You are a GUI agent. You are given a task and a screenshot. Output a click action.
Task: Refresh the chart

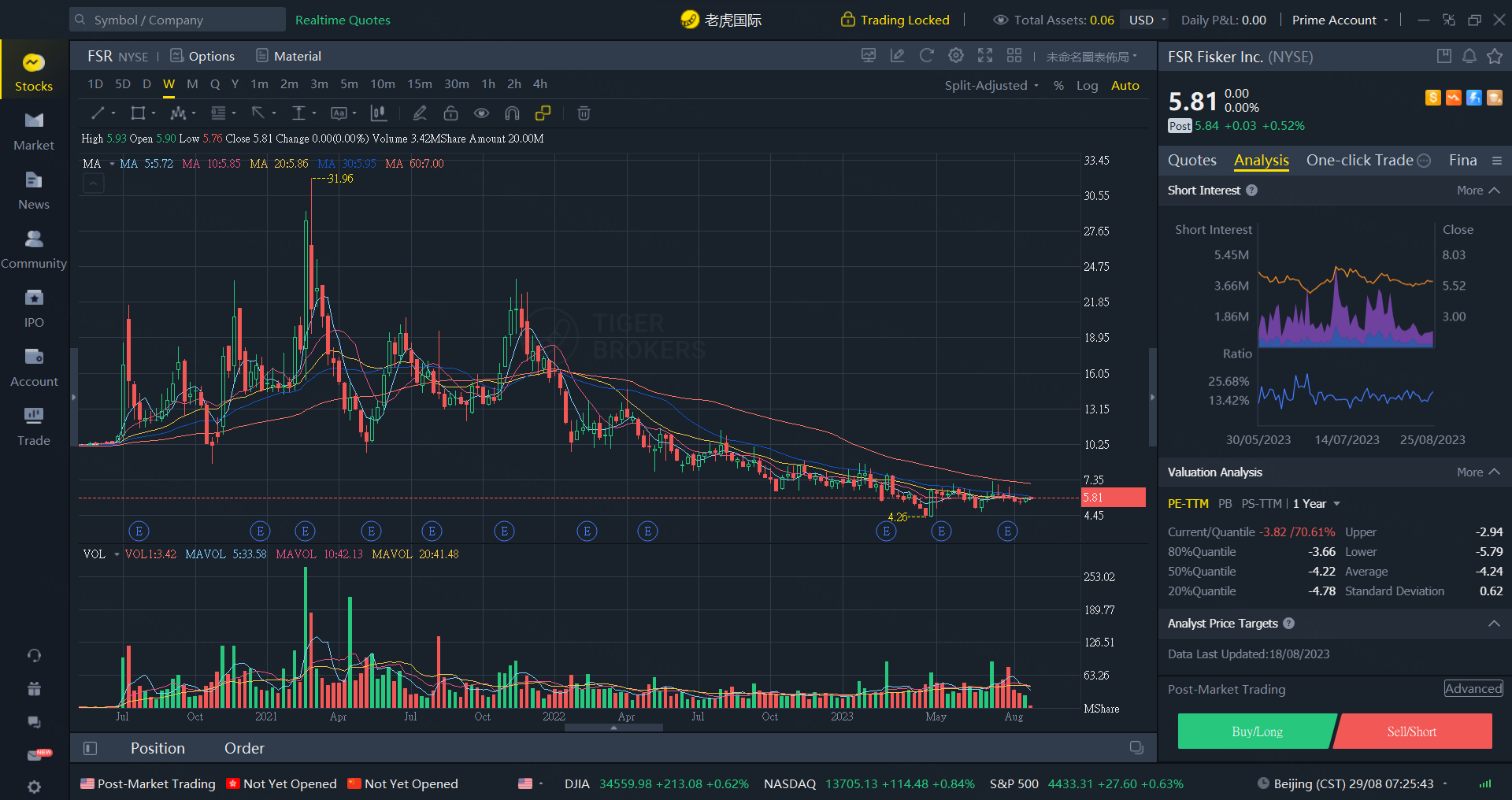pyautogui.click(x=927, y=55)
